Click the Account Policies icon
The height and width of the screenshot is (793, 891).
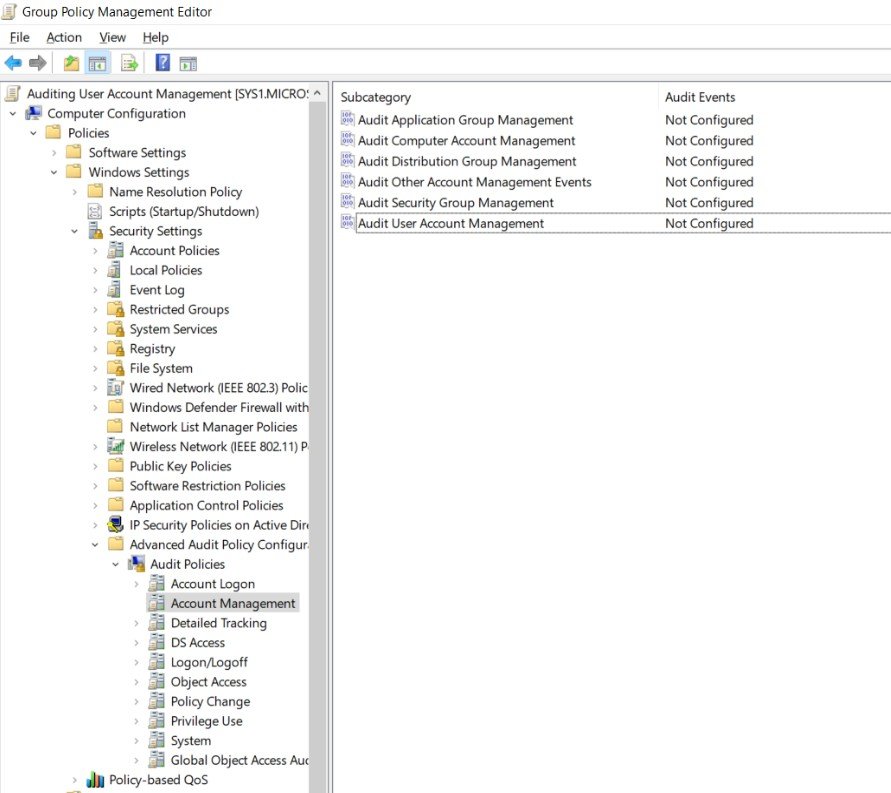[x=115, y=250]
